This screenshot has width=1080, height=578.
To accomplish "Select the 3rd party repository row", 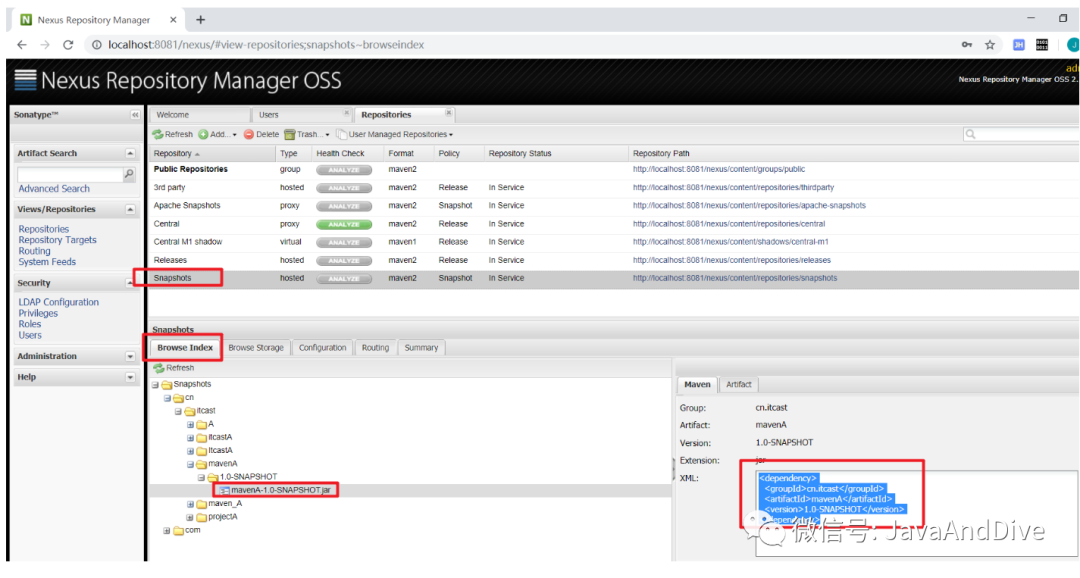I will tap(613, 187).
